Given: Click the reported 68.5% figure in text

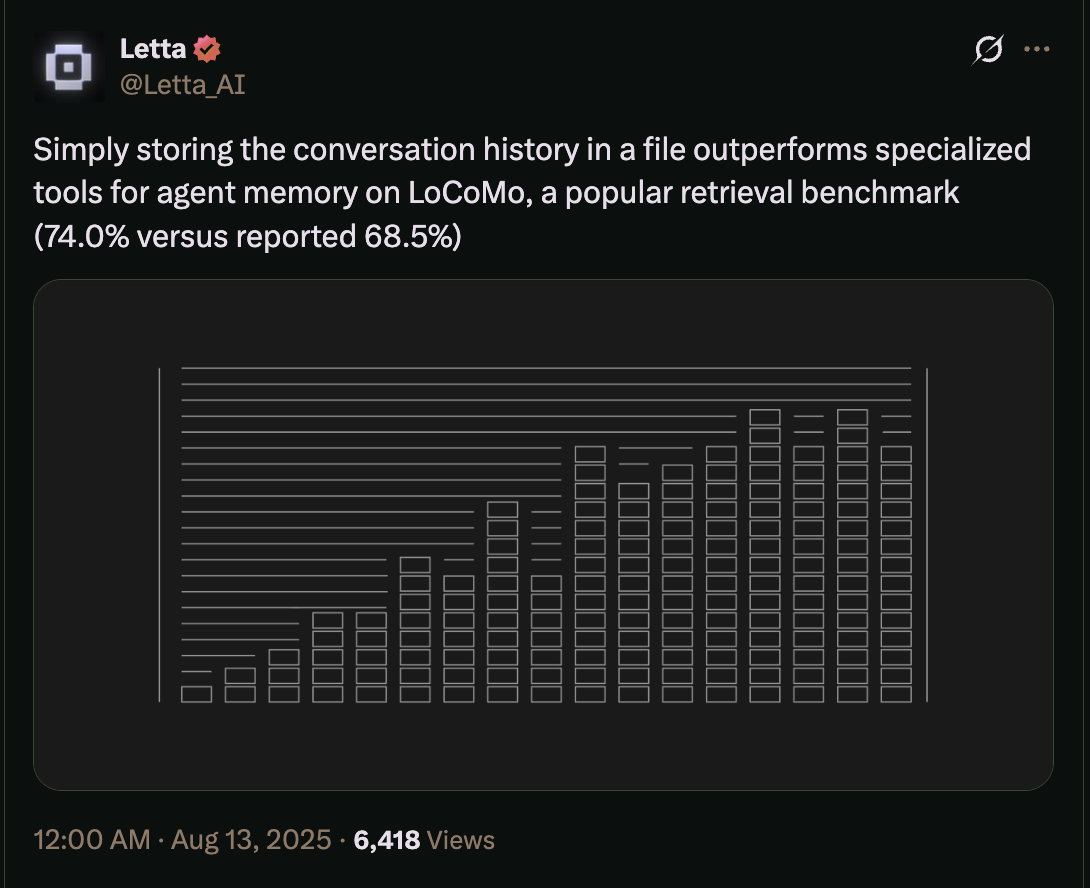Looking at the screenshot, I should (x=407, y=236).
